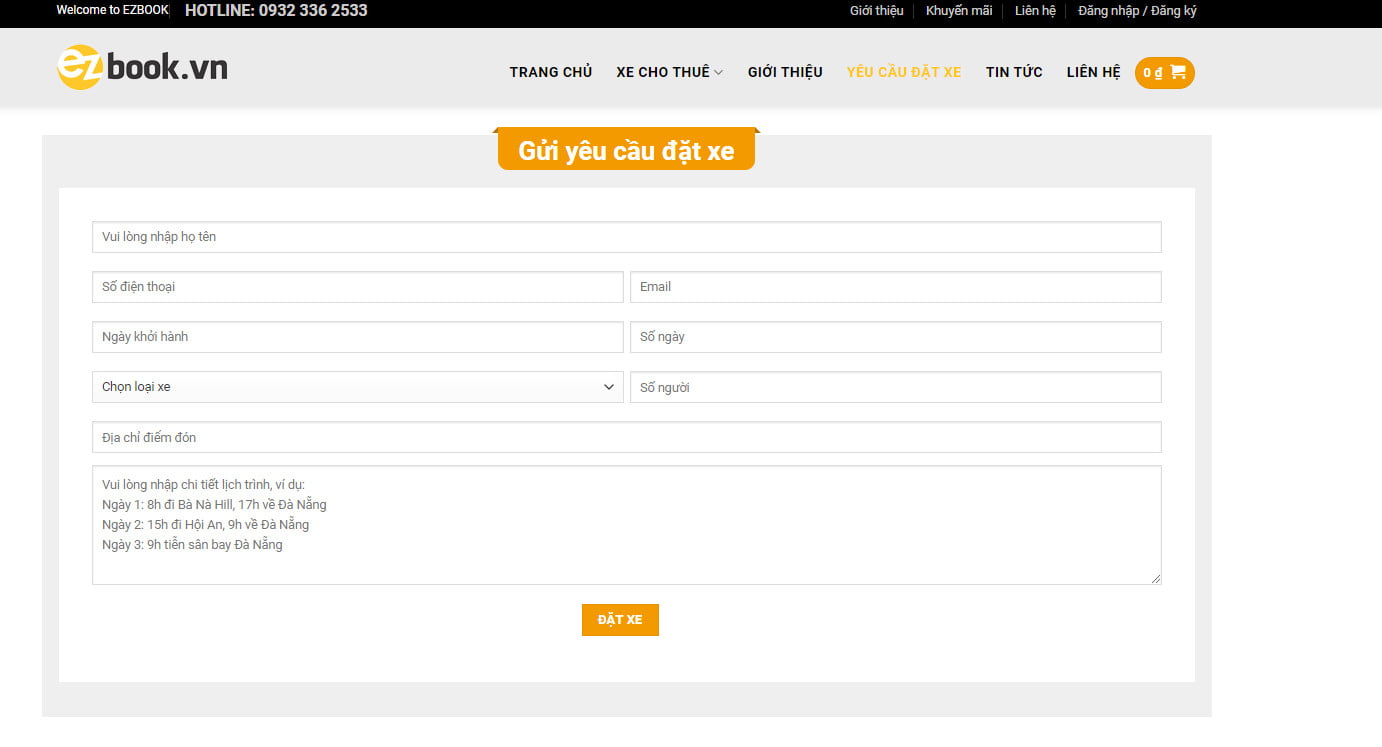1382x747 pixels.
Task: Focus the họ tên input field
Action: 626,237
